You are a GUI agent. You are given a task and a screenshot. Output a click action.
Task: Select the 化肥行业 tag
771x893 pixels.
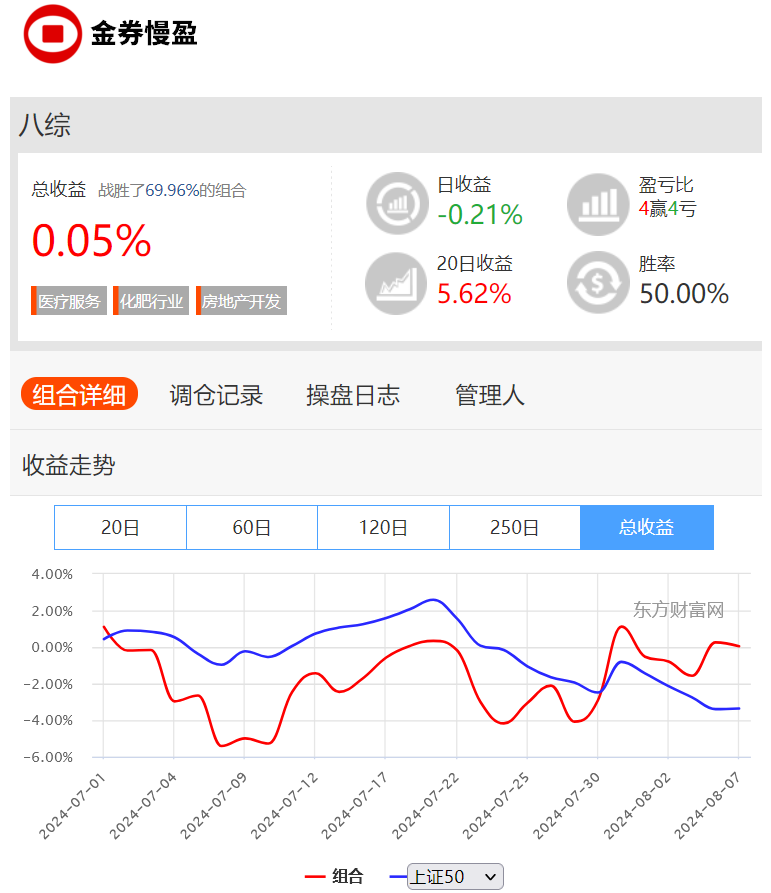(x=151, y=301)
